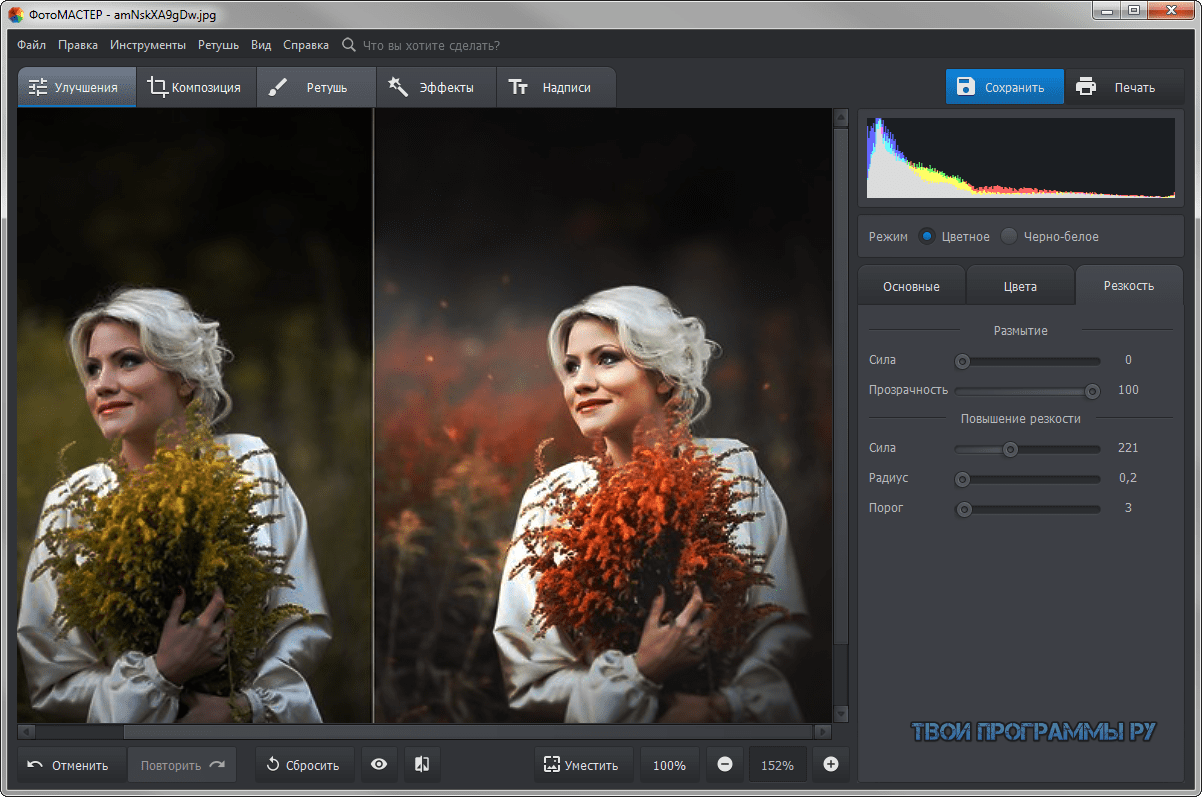Click the sharpening strength value 221

tap(1128, 448)
